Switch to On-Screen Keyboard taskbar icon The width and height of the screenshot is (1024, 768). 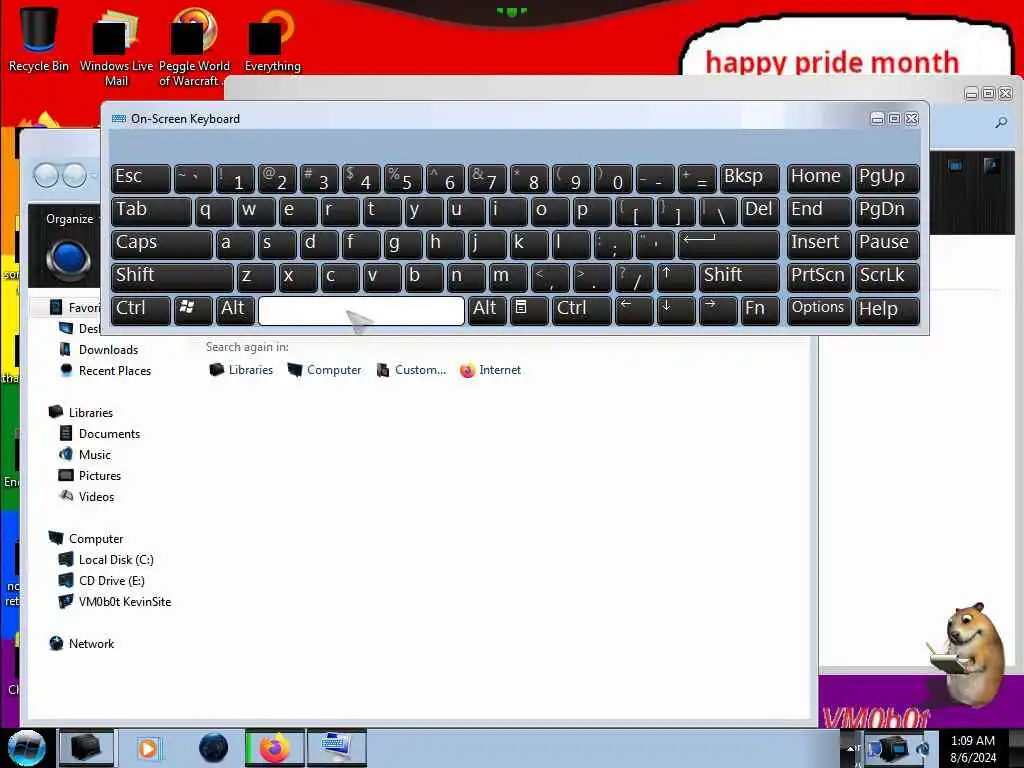(x=336, y=748)
